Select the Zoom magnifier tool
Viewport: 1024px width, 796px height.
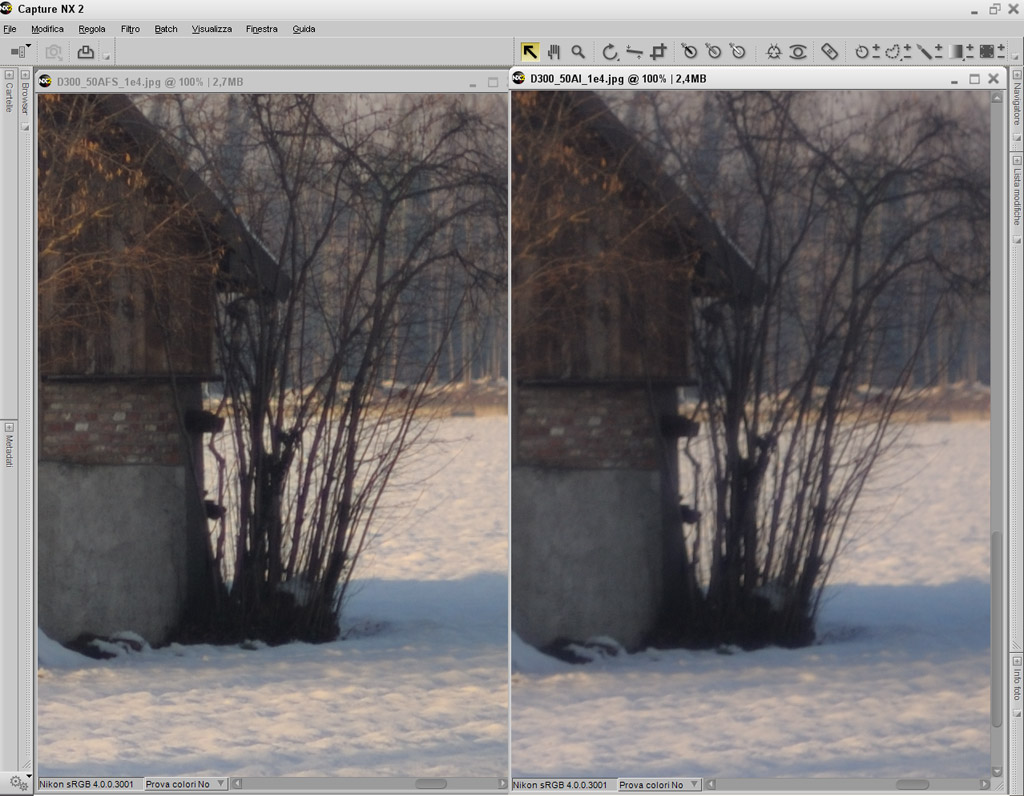click(x=578, y=52)
